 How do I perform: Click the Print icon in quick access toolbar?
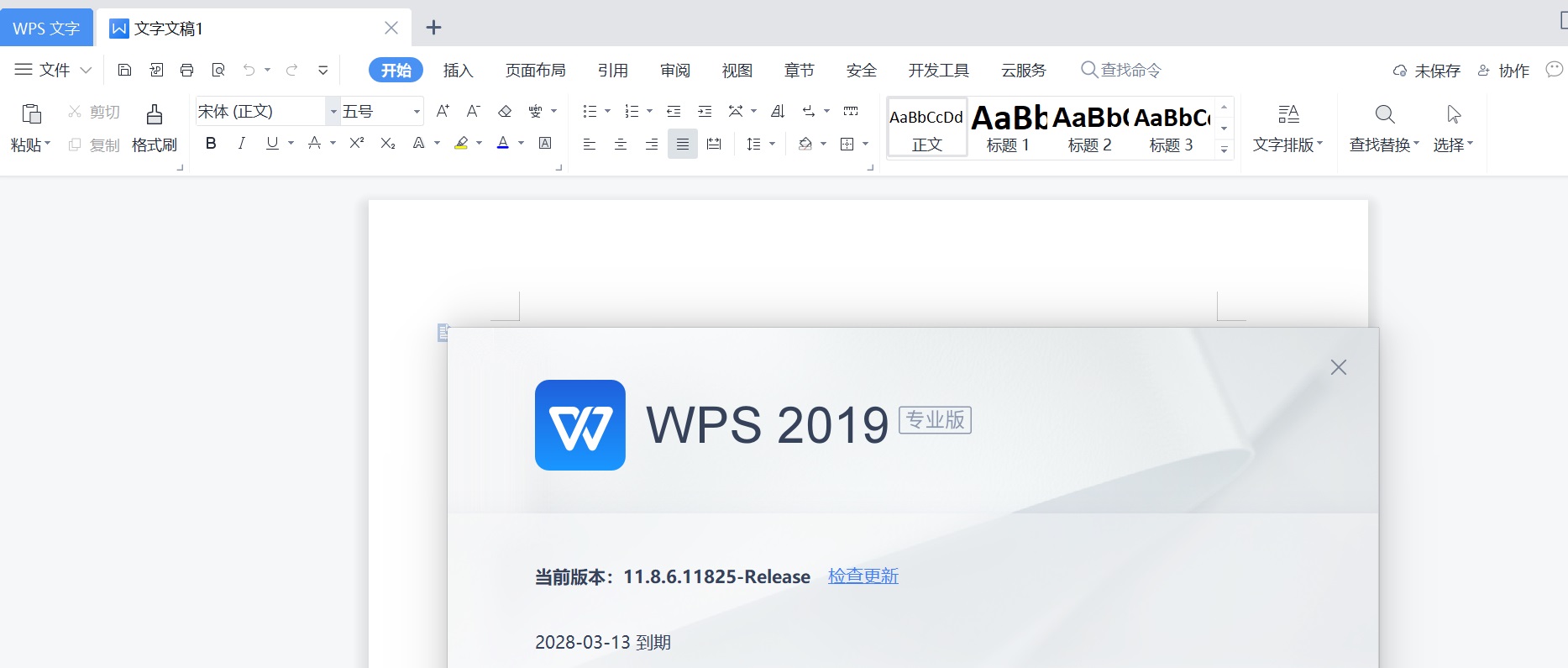point(186,70)
